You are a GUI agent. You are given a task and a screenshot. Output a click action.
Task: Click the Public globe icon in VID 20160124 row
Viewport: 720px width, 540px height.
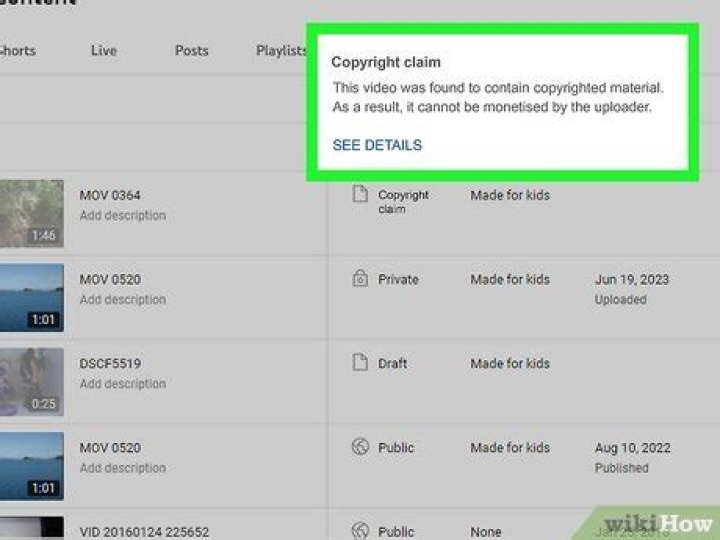360,531
